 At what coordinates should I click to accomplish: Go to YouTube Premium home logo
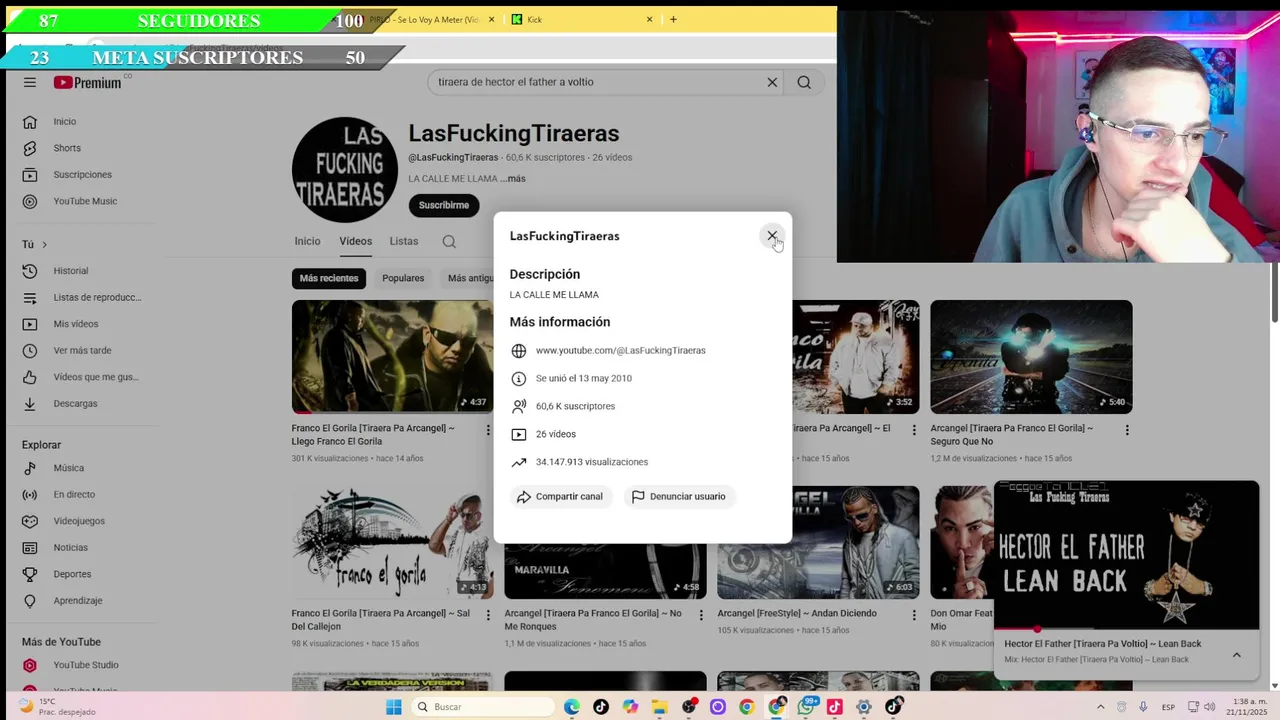[x=88, y=83]
